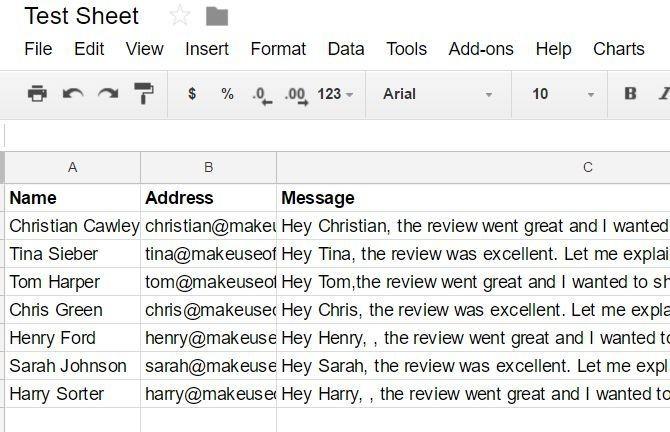Toggle bold formatting

pos(630,94)
